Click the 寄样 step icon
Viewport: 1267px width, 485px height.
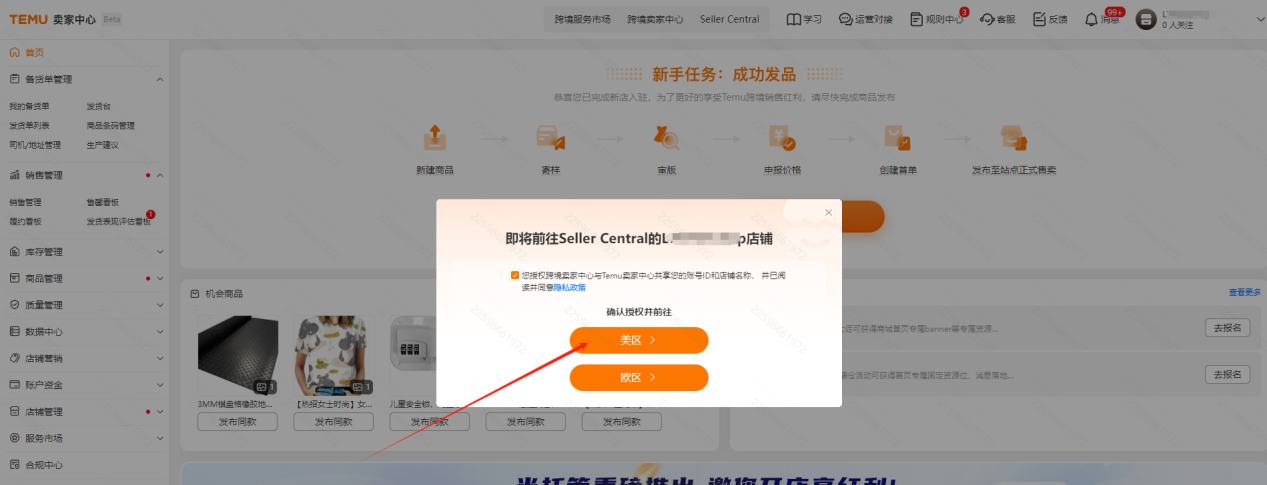550,137
